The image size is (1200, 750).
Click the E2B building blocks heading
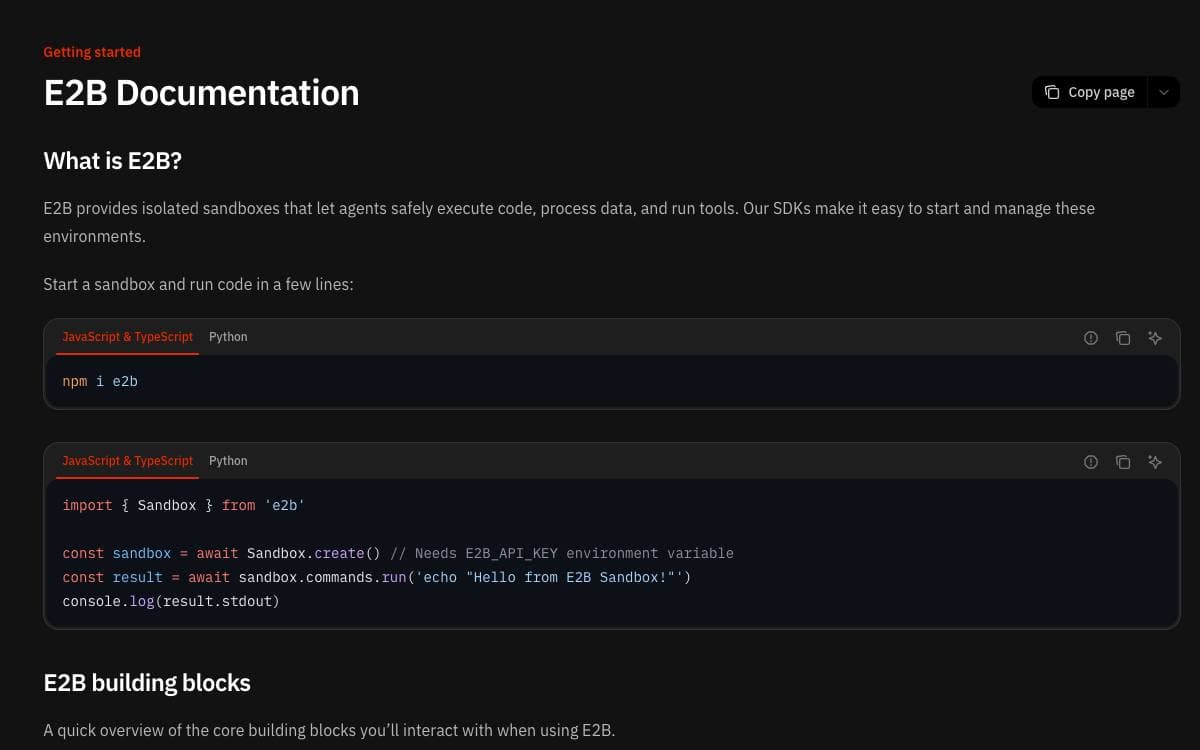pos(147,683)
